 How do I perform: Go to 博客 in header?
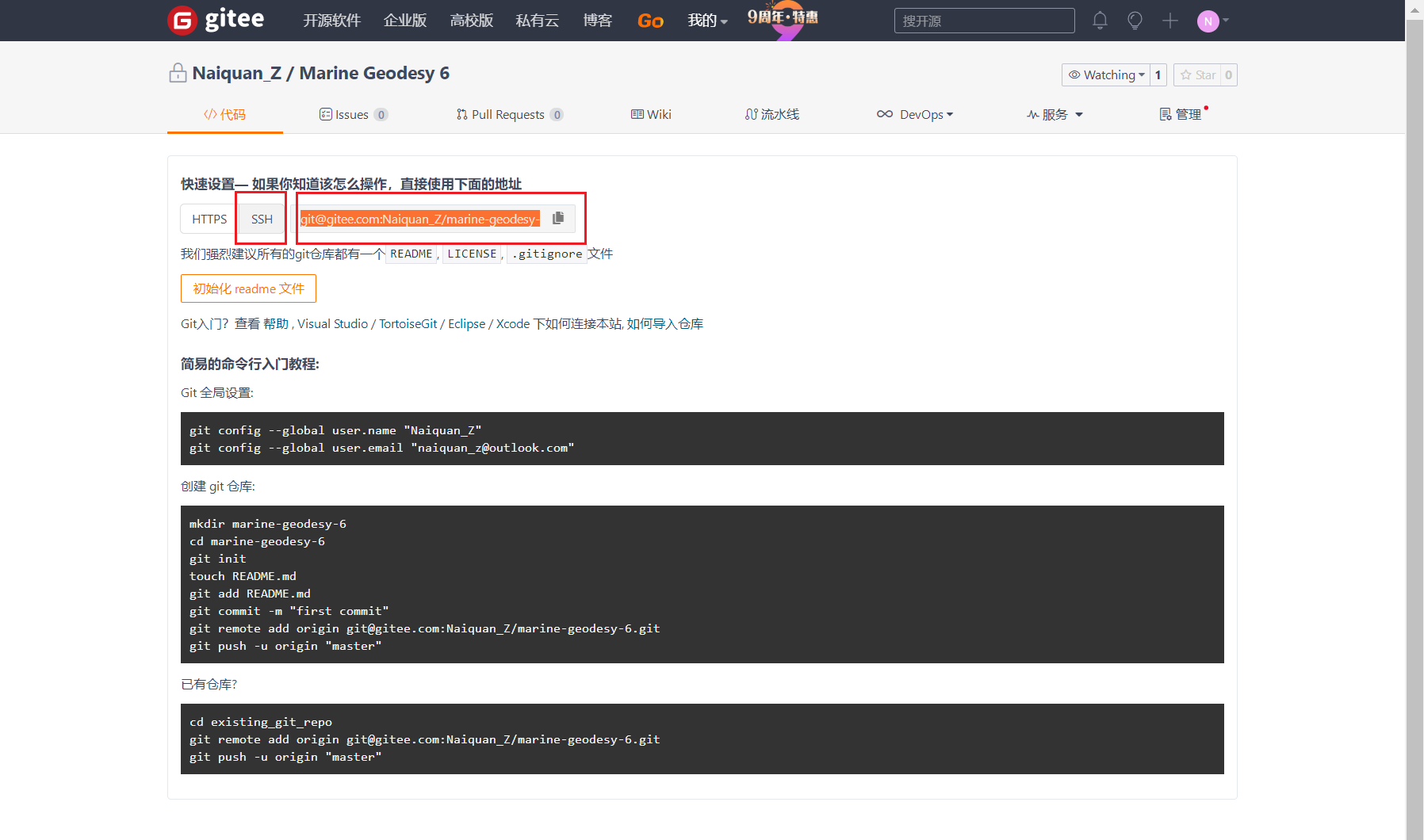click(598, 21)
